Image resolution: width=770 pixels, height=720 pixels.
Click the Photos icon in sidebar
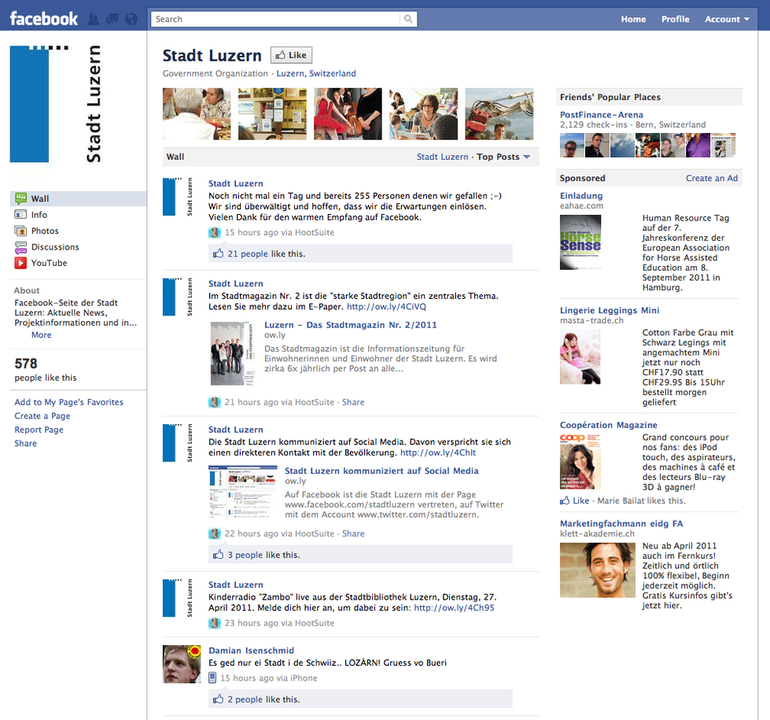(x=21, y=231)
